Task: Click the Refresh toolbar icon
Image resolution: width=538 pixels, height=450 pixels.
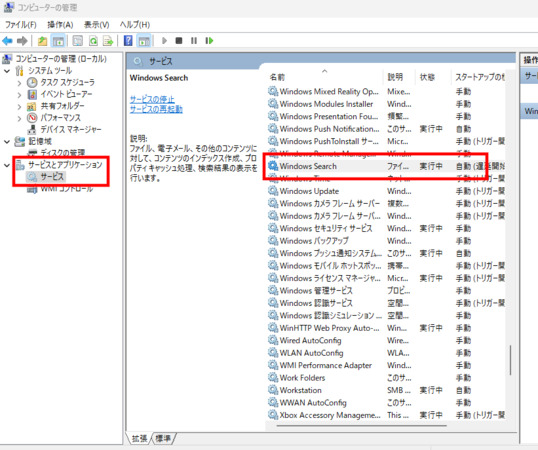Action: click(93, 41)
